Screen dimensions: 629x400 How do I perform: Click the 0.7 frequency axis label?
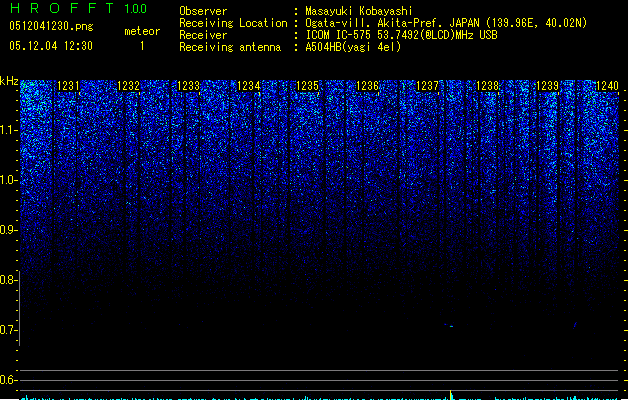coord(9,330)
